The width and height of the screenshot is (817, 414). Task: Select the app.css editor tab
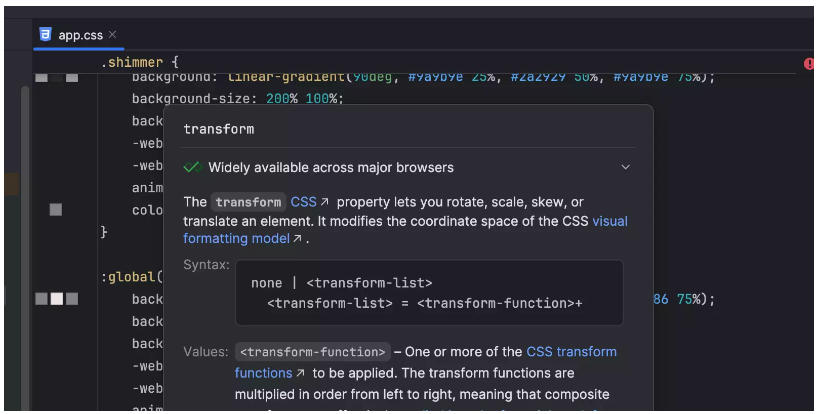[78, 35]
